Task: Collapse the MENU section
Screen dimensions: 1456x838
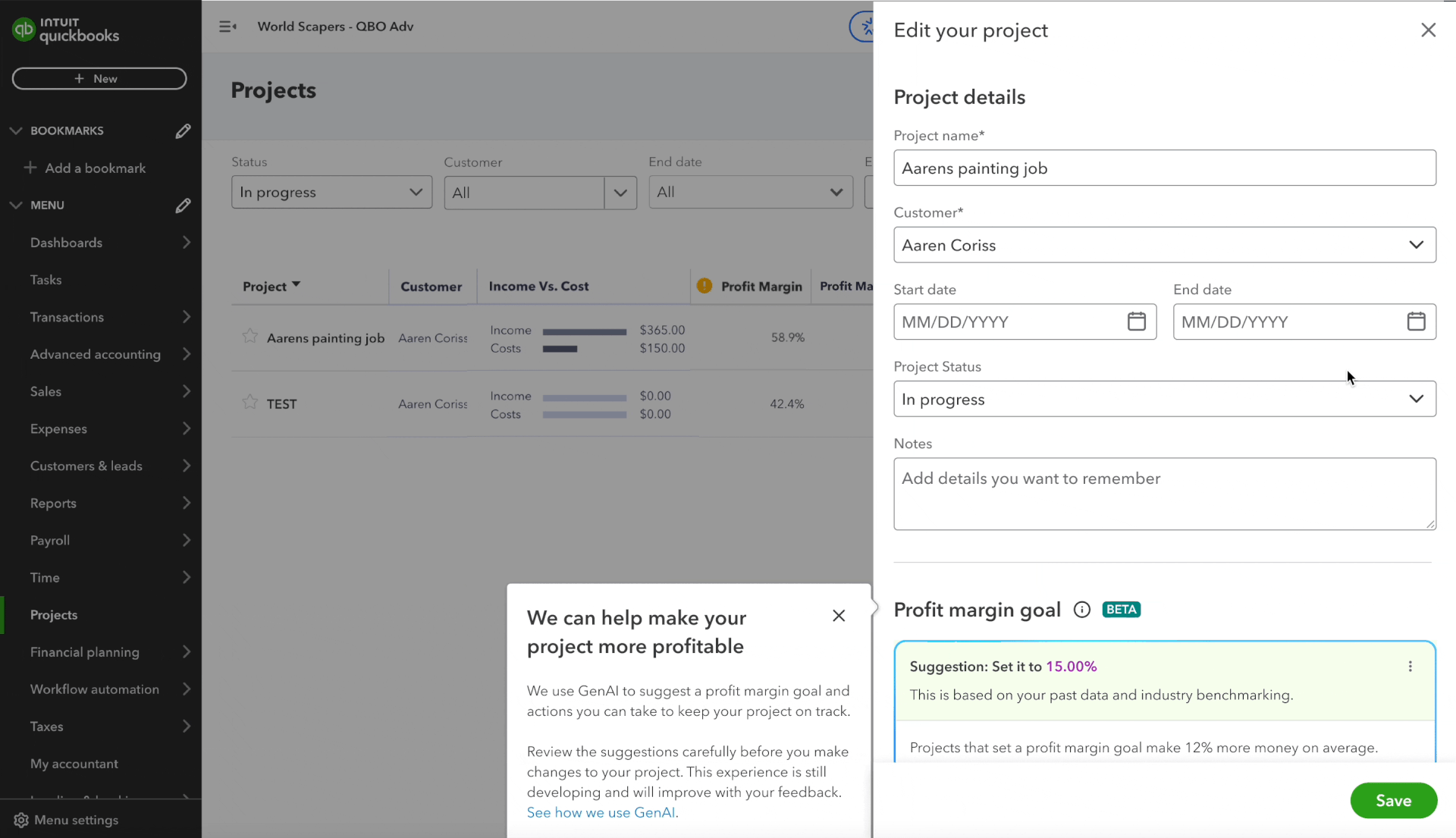Action: pyautogui.click(x=15, y=206)
